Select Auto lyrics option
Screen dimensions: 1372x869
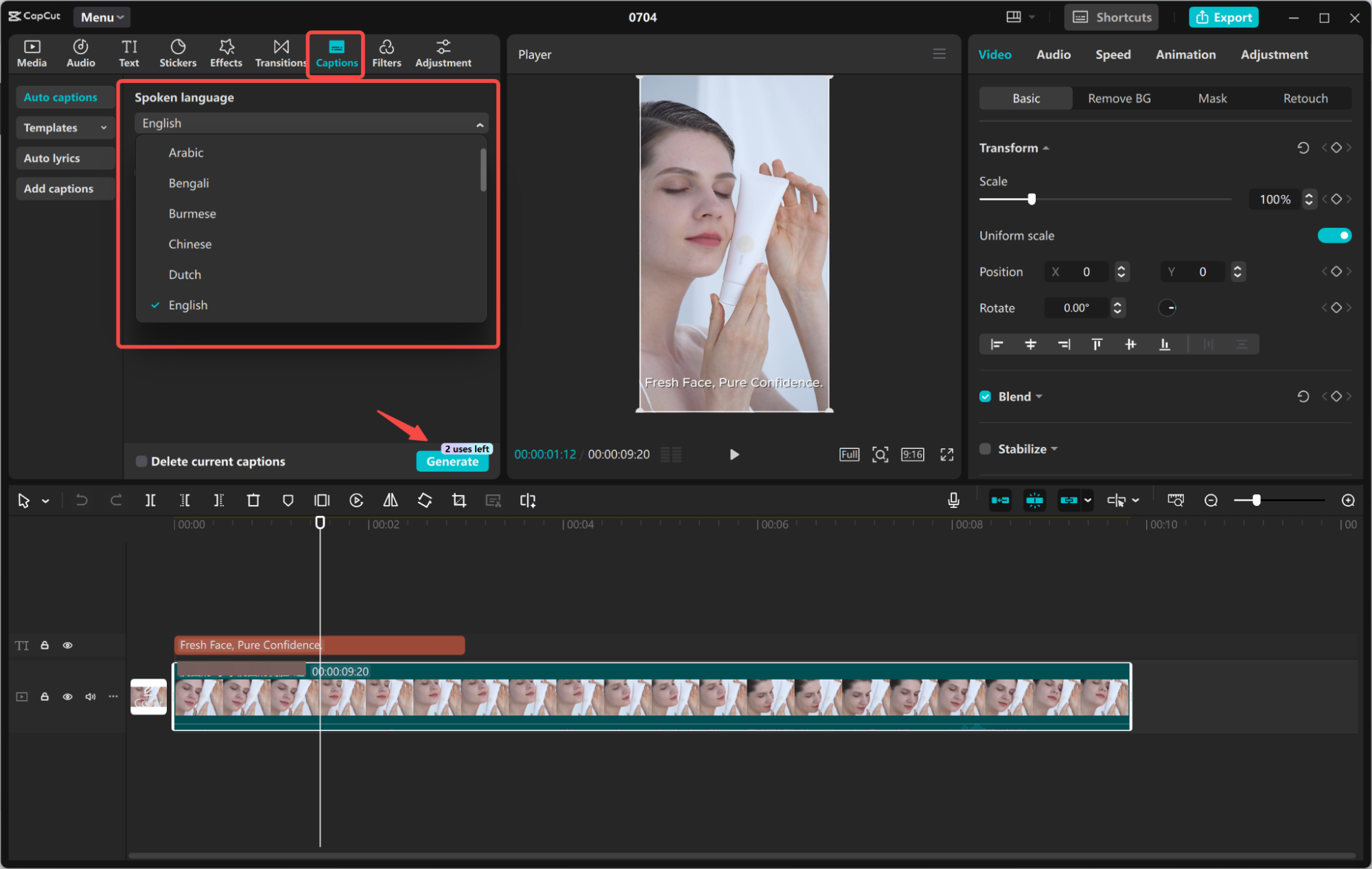pyautogui.click(x=65, y=158)
